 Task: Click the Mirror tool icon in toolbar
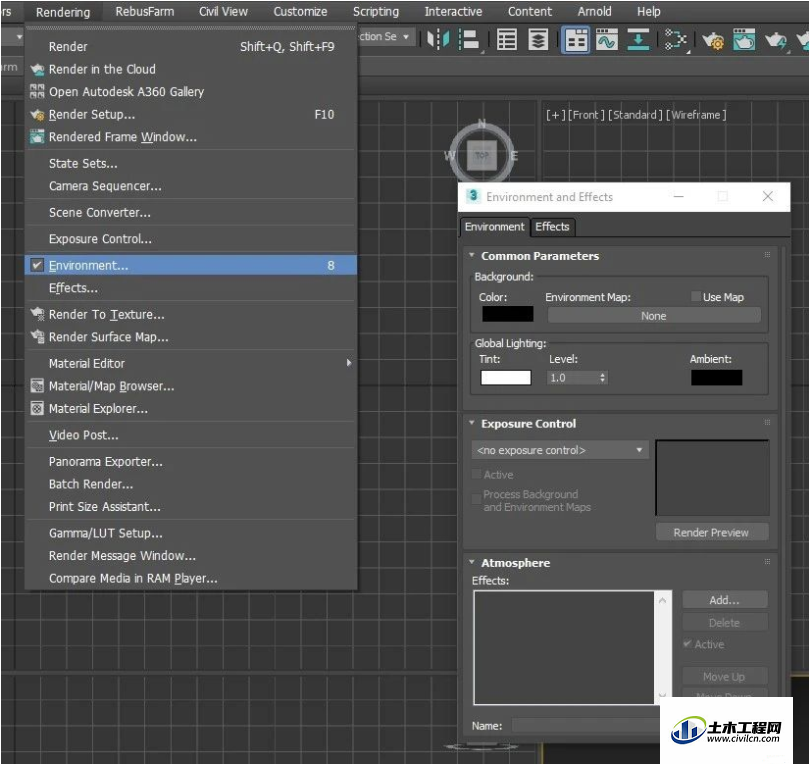[439, 39]
